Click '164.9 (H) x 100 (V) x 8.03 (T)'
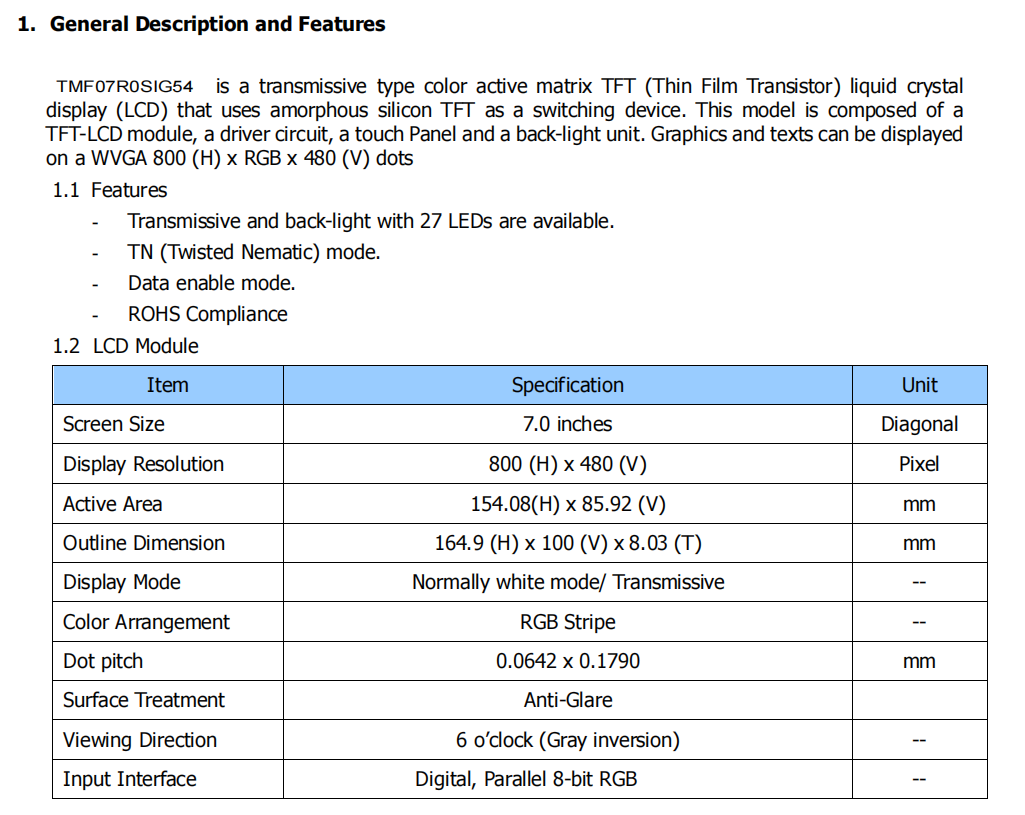 point(568,543)
